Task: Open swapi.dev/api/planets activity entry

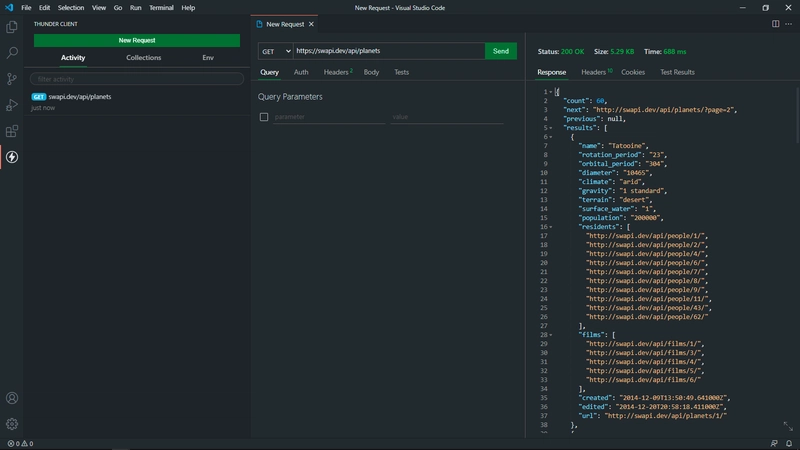Action: coord(137,102)
